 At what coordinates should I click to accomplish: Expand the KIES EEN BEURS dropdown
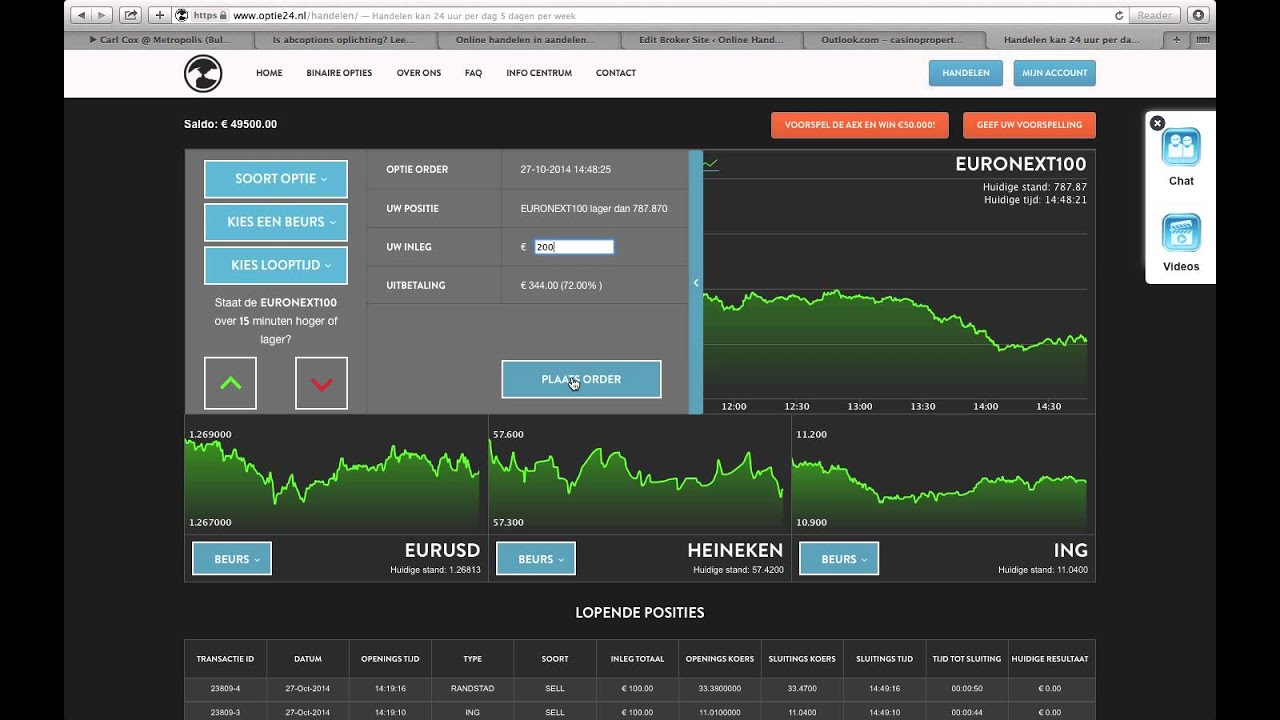(276, 222)
